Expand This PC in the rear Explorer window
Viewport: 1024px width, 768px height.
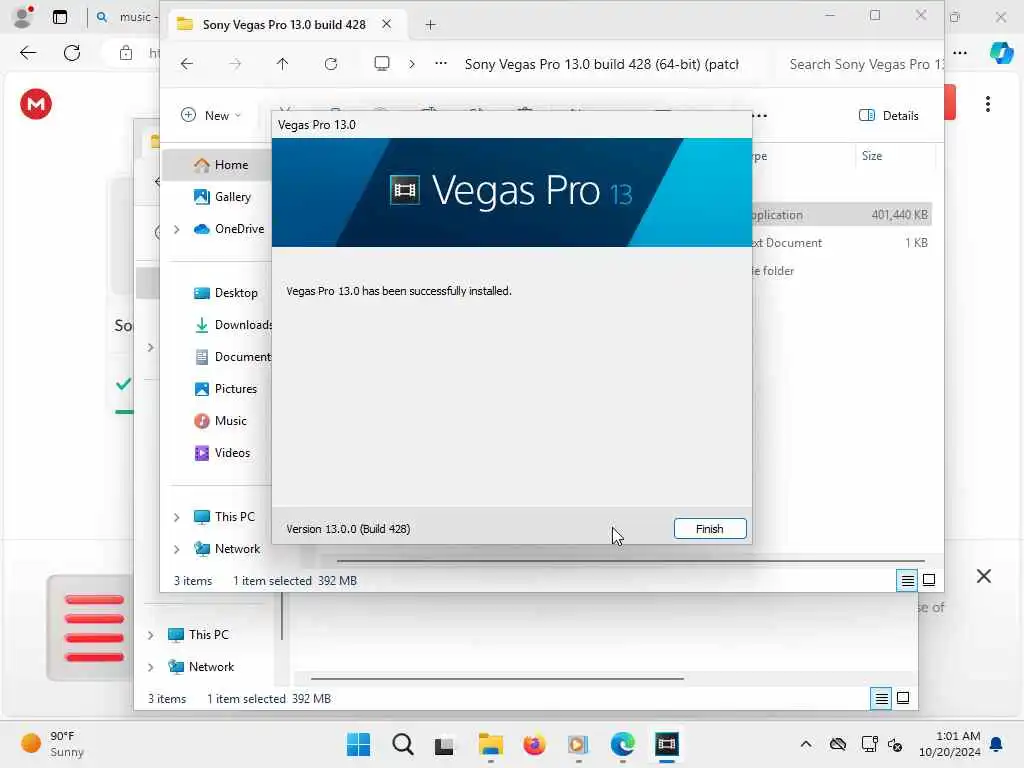pos(150,635)
